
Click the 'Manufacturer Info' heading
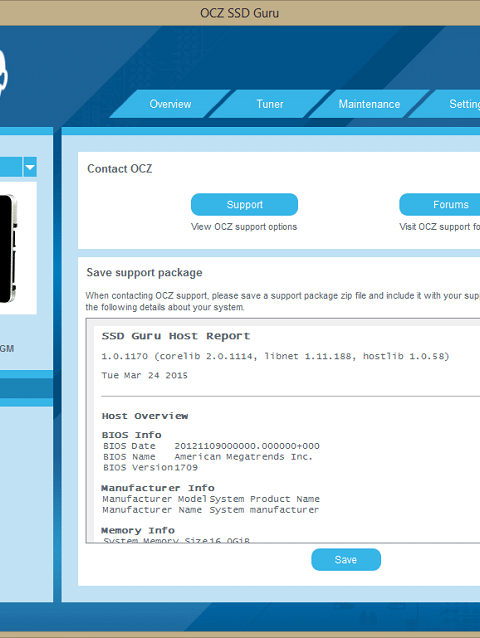(158, 488)
